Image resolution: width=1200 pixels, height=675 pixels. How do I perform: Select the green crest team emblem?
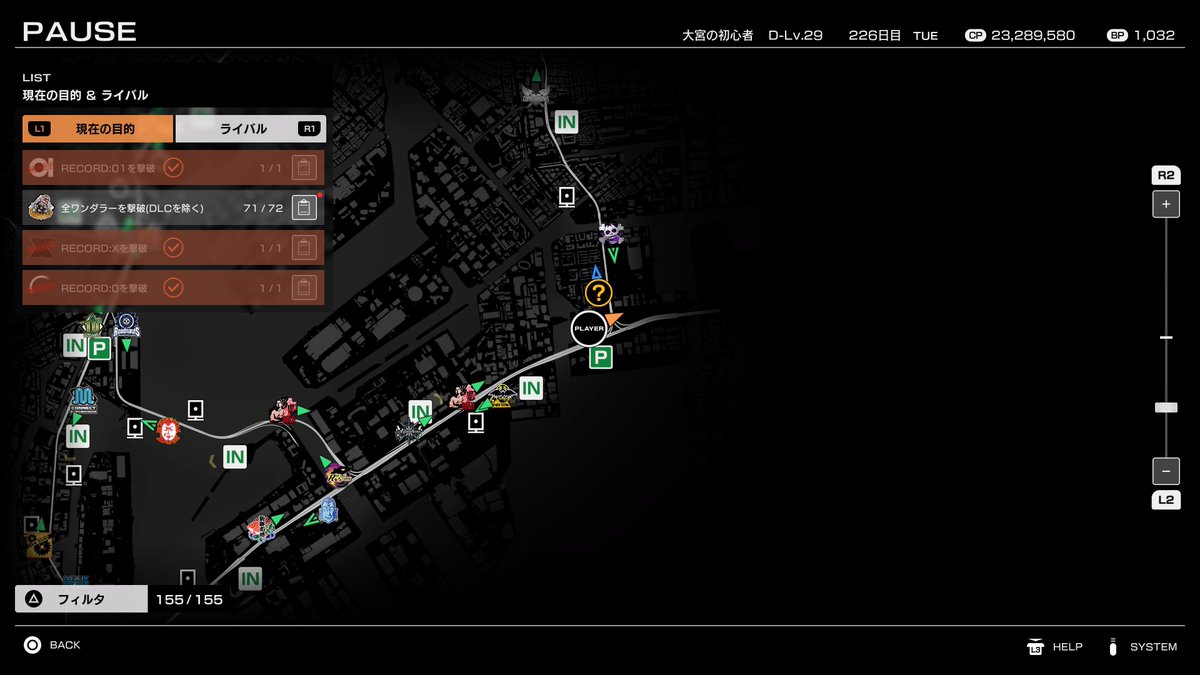click(93, 325)
